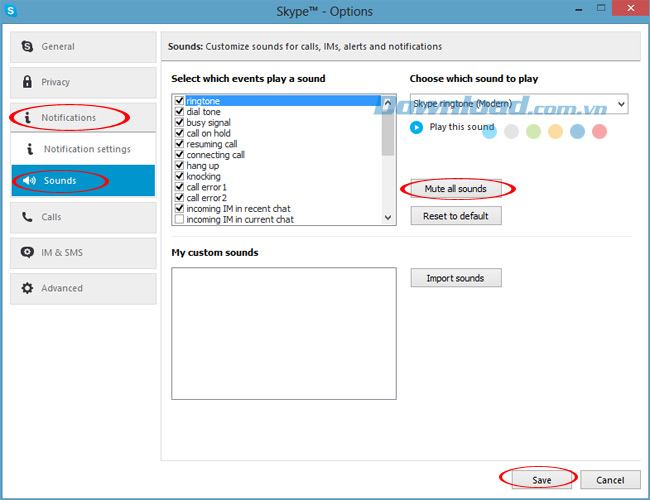Click the Notification settings info icon
The image size is (650, 500).
click(30, 149)
